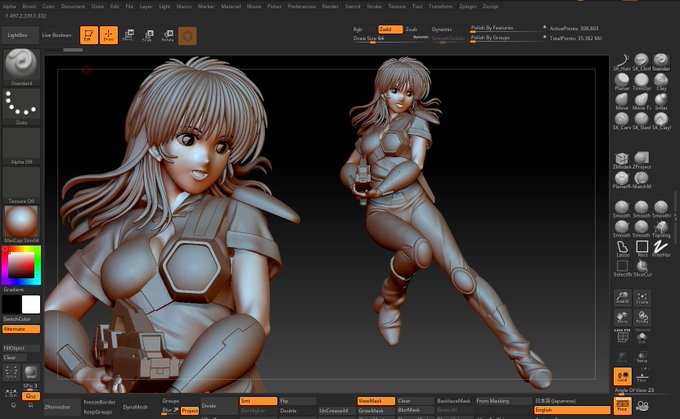Select the Move T brush
Image resolution: width=680 pixels, height=419 pixels.
(641, 101)
